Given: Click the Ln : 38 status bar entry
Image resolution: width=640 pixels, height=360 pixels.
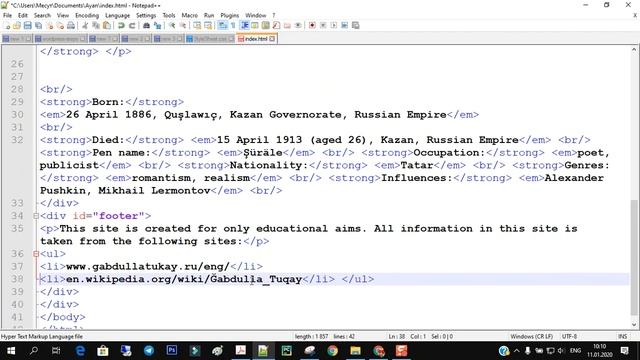Looking at the screenshot, I should (x=397, y=337).
